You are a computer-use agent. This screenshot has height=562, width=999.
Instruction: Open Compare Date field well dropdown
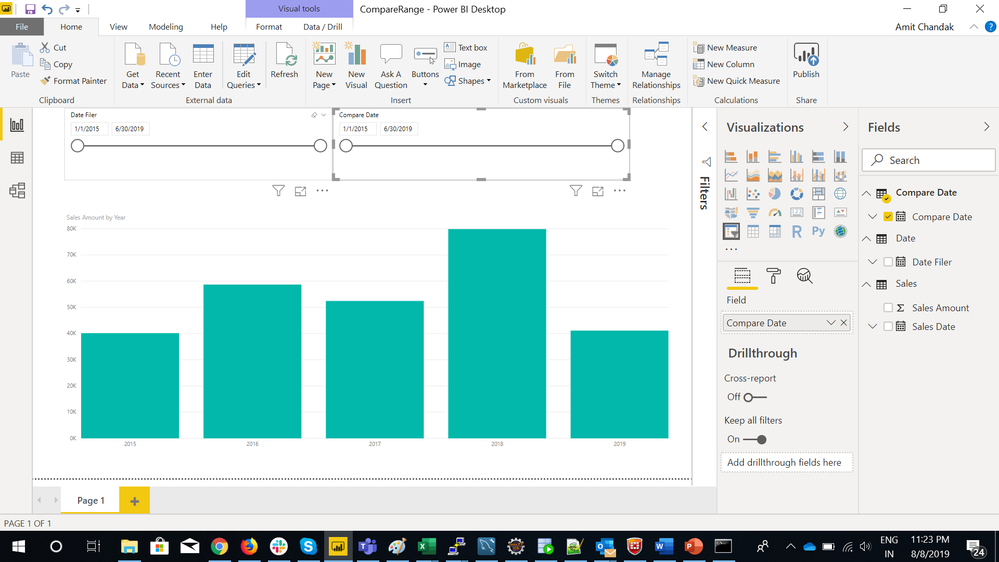point(831,323)
